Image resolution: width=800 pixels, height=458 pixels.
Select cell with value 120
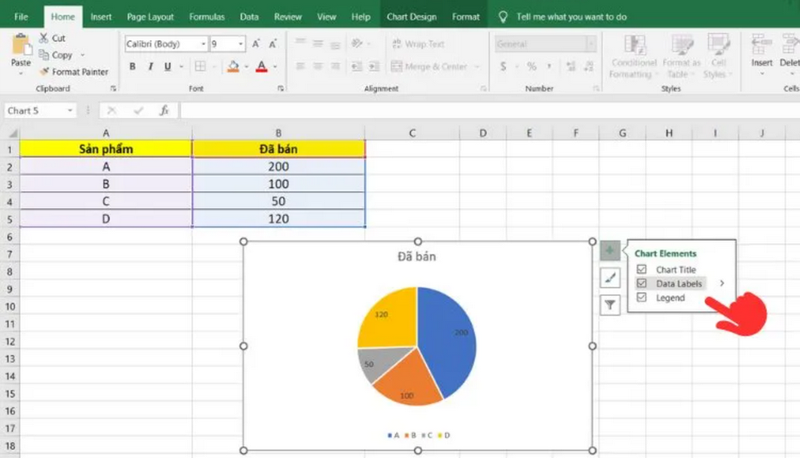coord(279,218)
